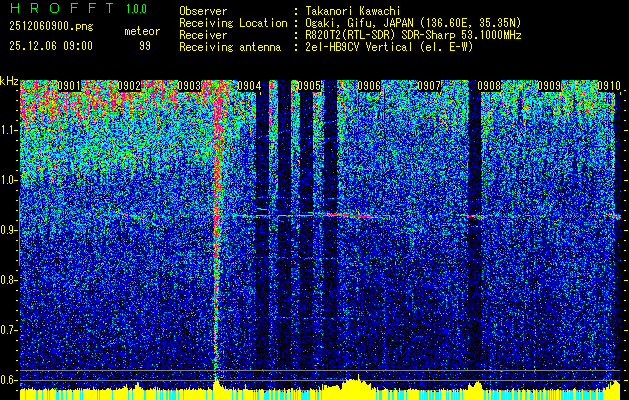This screenshot has width=629, height=400.
Task: Select the file name 2512060900.png
Action: pos(51,27)
